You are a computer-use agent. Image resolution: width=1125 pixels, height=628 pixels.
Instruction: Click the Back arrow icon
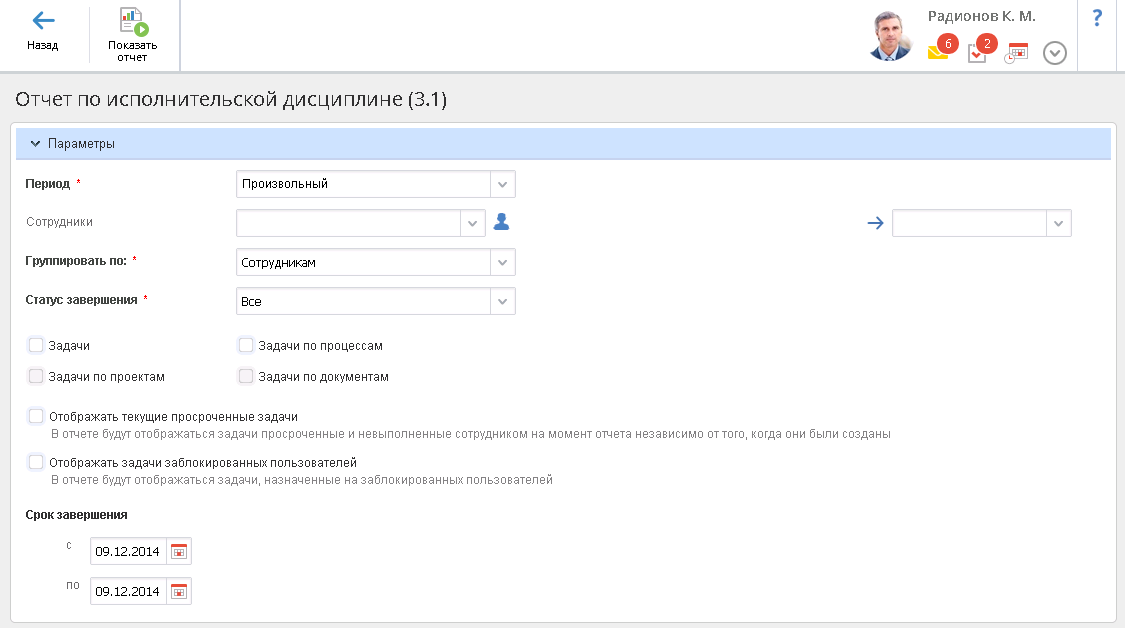43,21
